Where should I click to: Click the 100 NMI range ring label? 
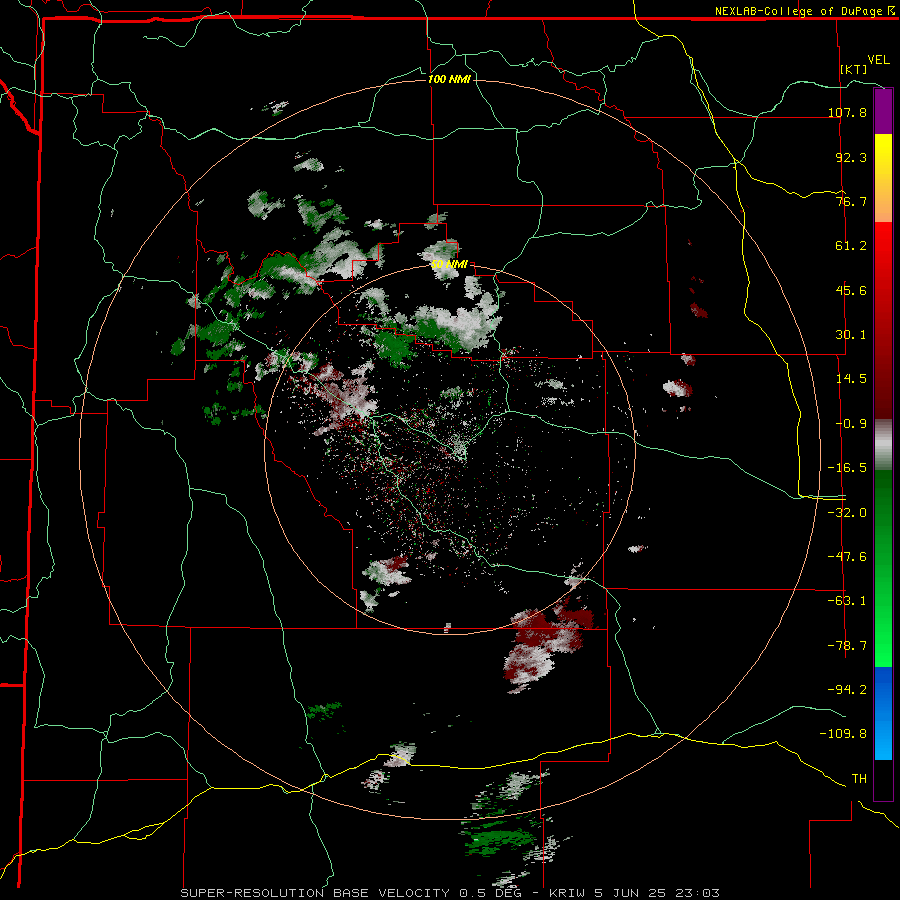tap(449, 79)
